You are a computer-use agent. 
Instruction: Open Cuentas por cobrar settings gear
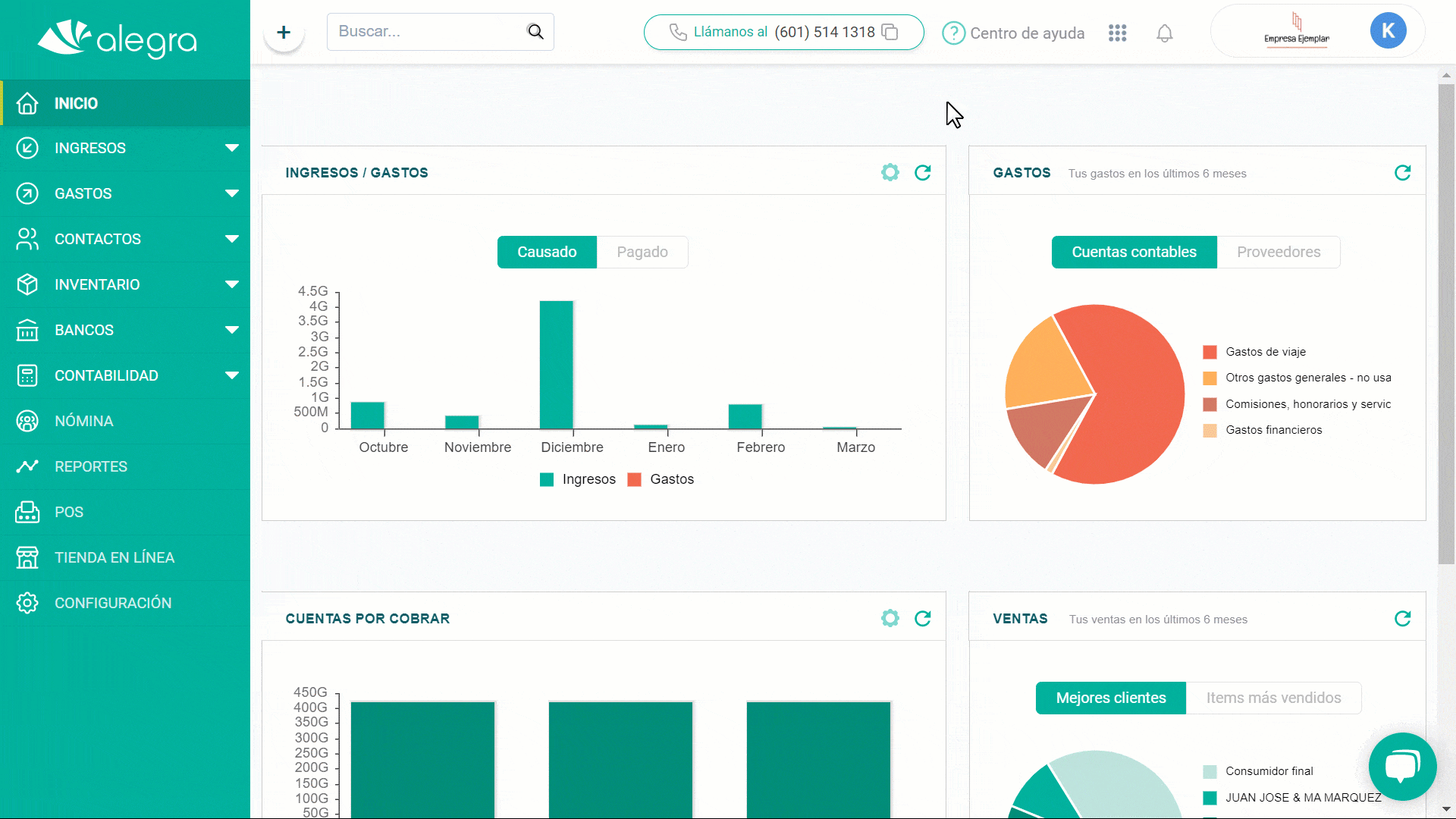pyautogui.click(x=890, y=619)
